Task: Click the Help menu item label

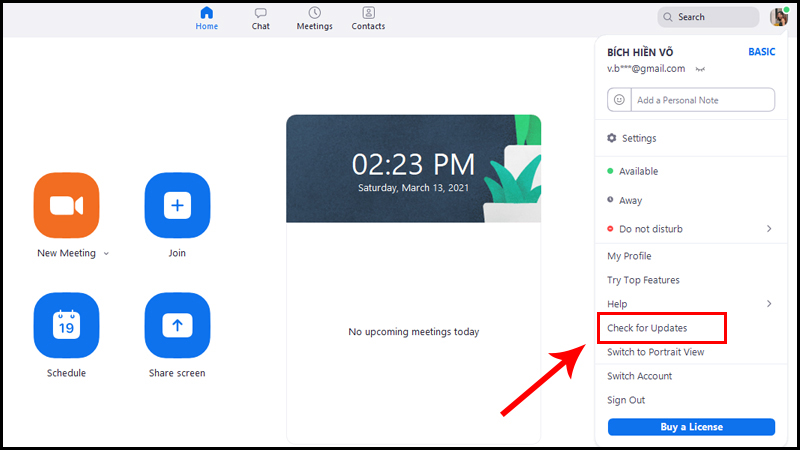Action: (x=617, y=304)
